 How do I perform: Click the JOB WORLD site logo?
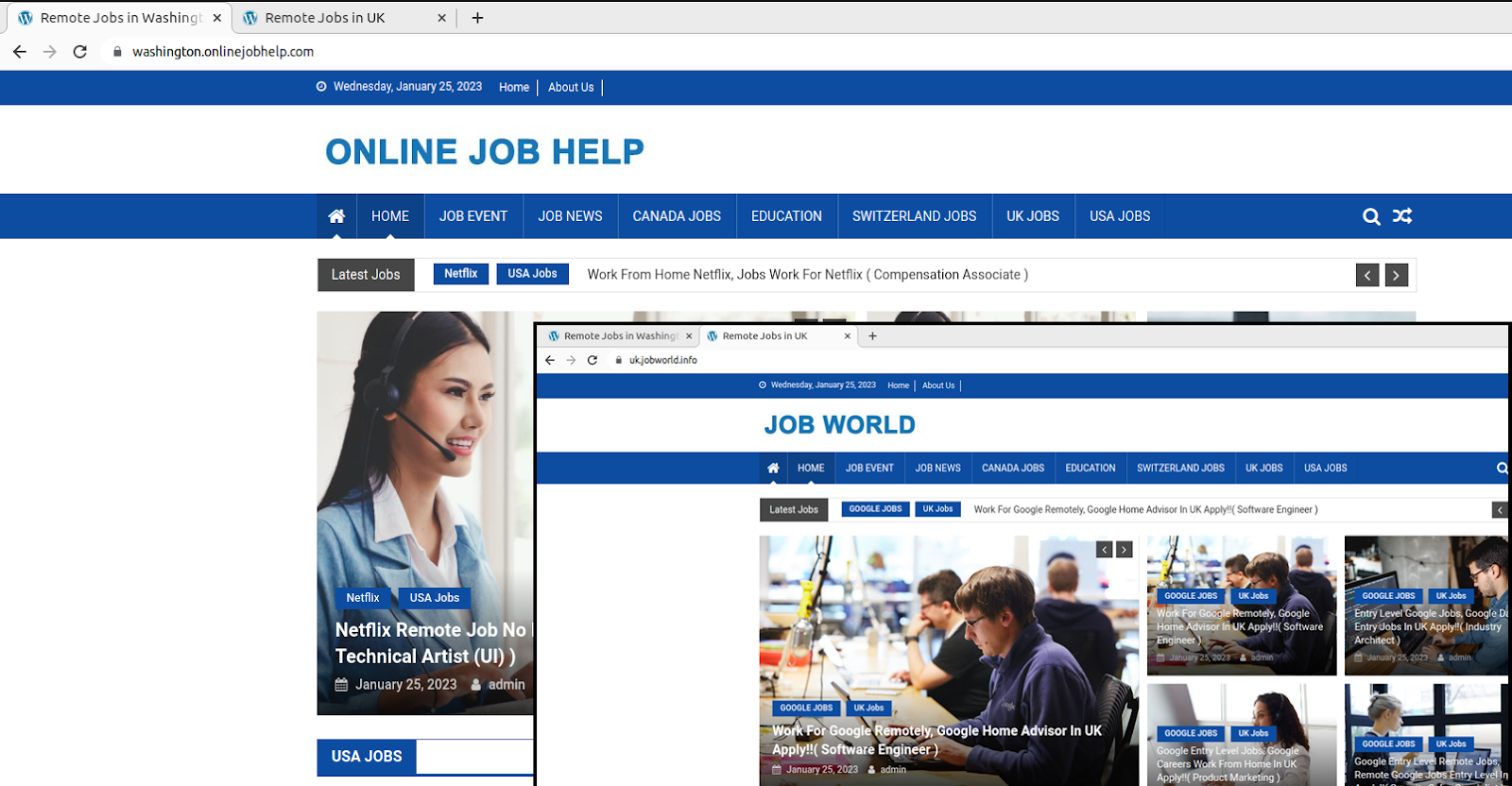coord(840,425)
